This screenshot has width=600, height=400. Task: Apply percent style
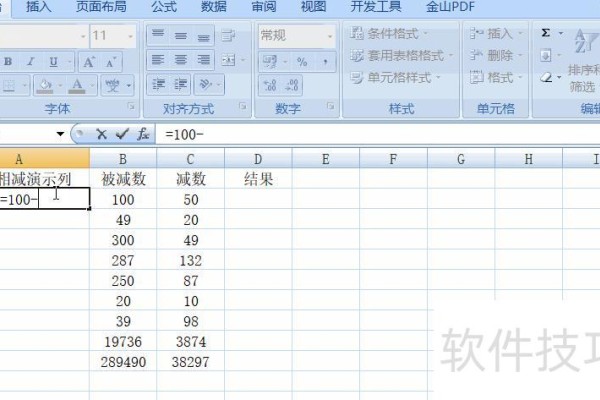302,62
